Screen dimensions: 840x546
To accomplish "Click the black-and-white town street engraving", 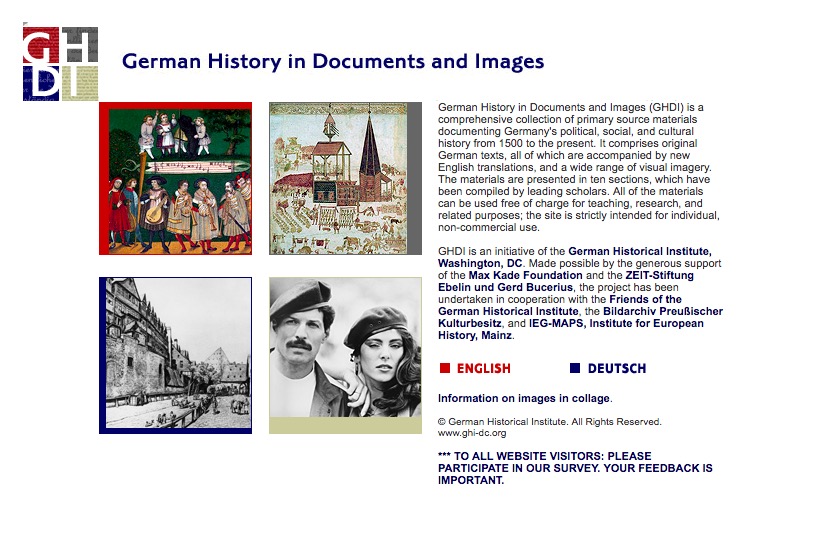I will pyautogui.click(x=176, y=355).
